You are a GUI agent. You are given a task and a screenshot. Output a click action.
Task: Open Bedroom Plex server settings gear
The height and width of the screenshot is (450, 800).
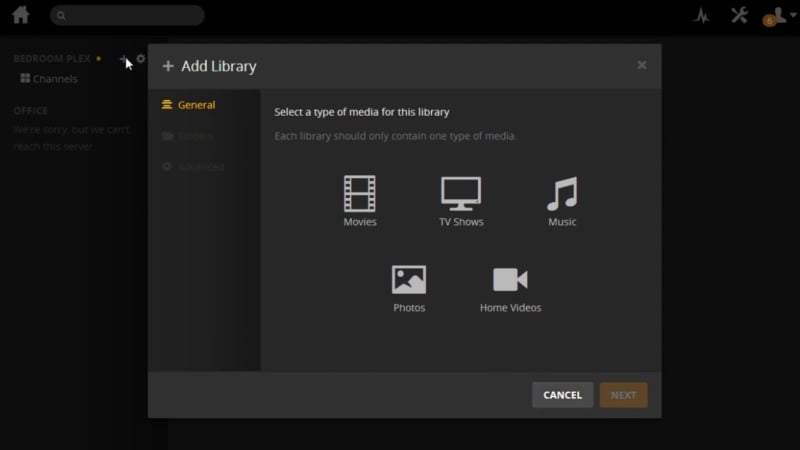(x=141, y=59)
